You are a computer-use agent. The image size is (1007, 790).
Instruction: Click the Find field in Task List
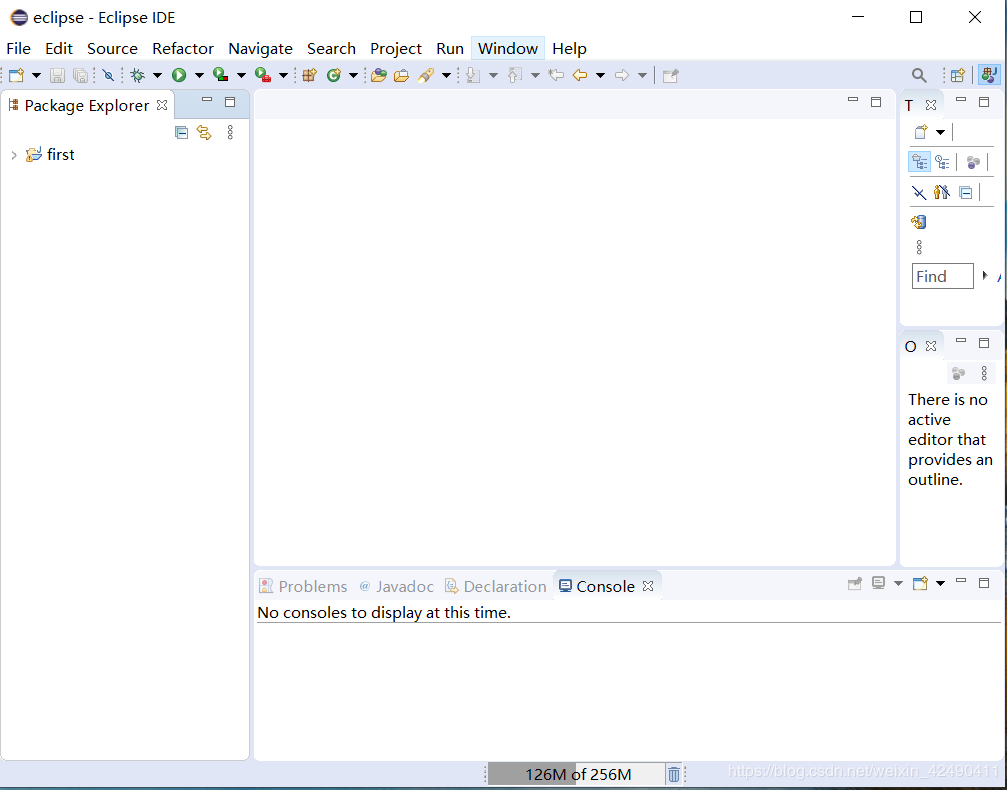(x=943, y=276)
